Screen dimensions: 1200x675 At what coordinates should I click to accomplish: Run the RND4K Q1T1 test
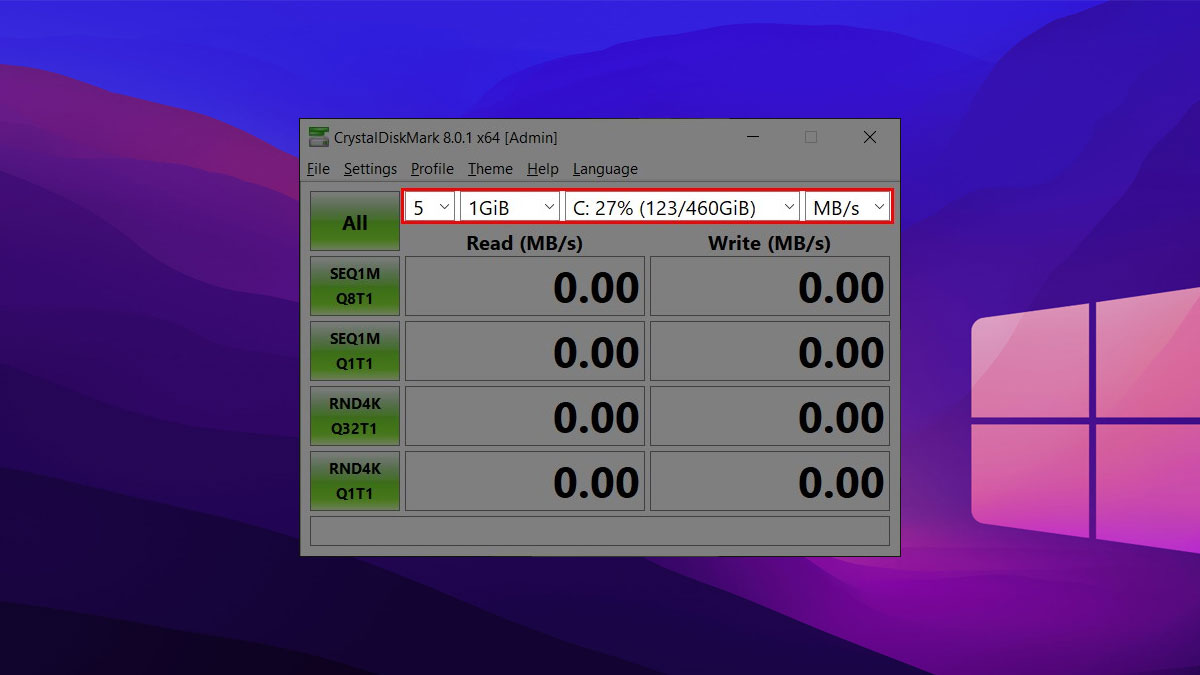(355, 481)
